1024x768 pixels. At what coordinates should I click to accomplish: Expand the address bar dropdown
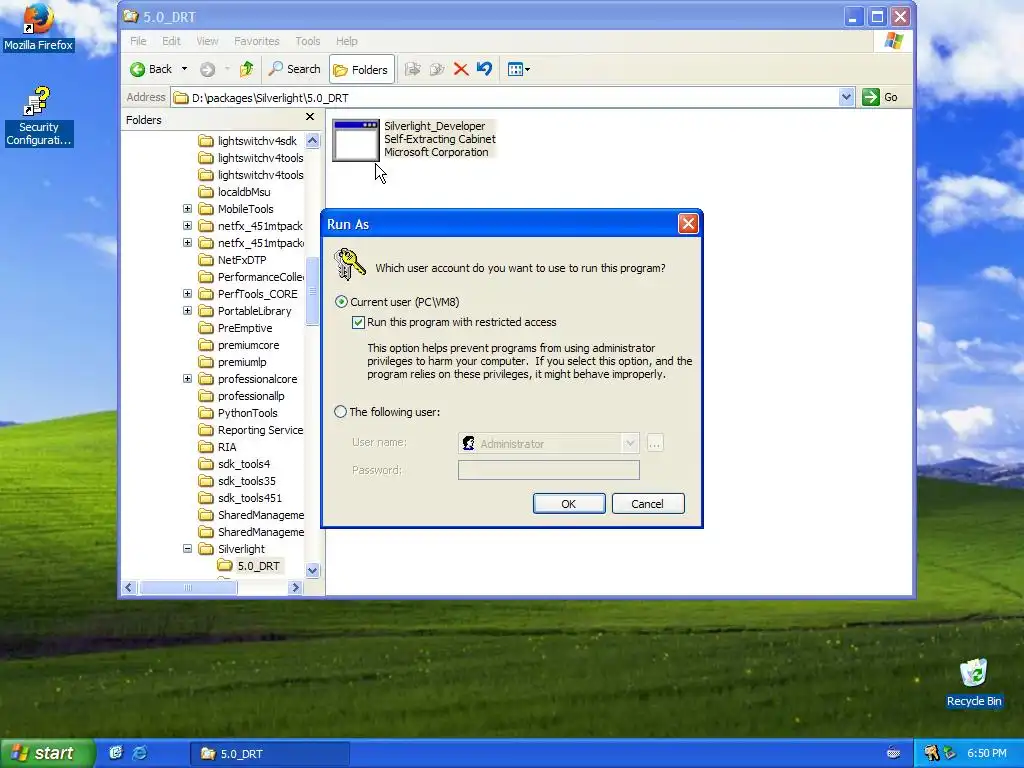tap(846, 97)
